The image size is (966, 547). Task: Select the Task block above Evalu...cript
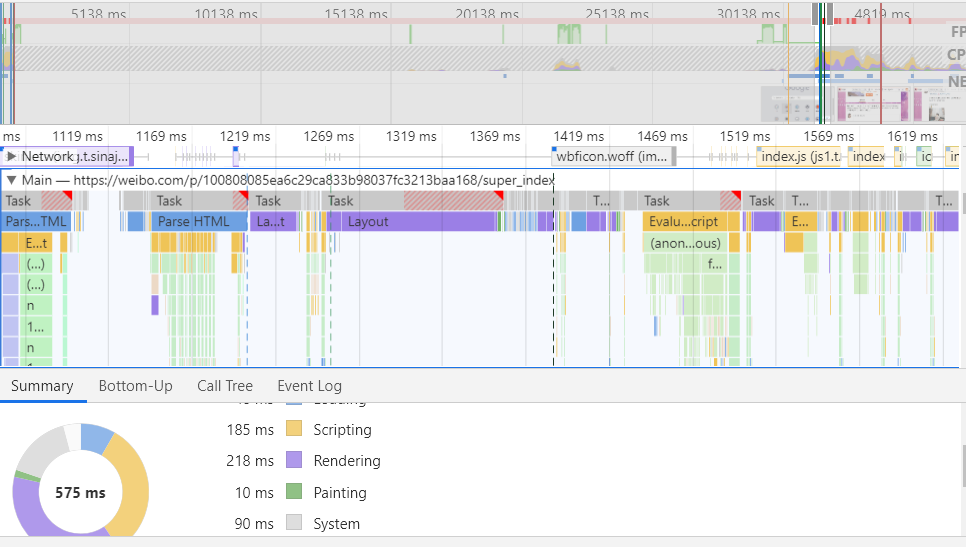click(691, 201)
